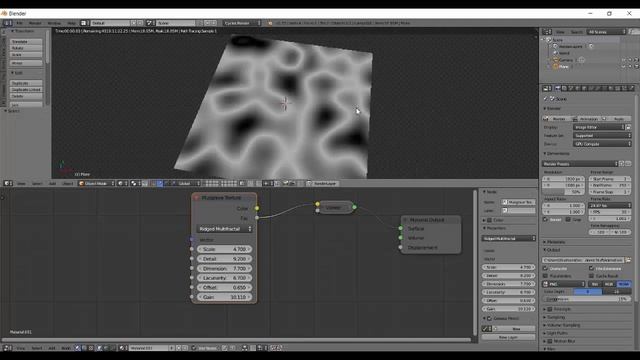Toggle the File Extensions checkbox

(x=591, y=268)
